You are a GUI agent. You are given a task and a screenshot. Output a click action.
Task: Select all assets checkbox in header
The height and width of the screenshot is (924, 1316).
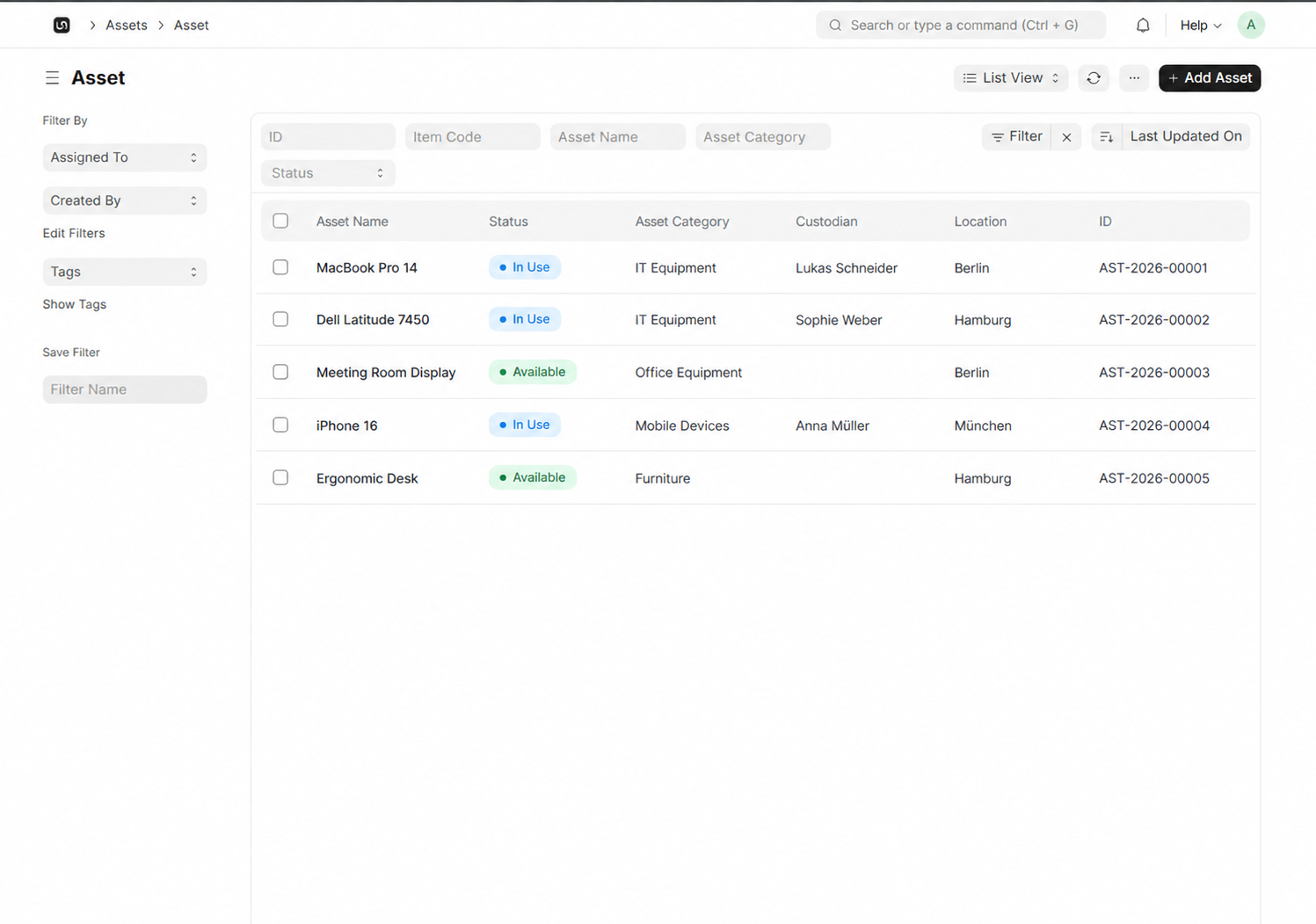pyautogui.click(x=280, y=221)
